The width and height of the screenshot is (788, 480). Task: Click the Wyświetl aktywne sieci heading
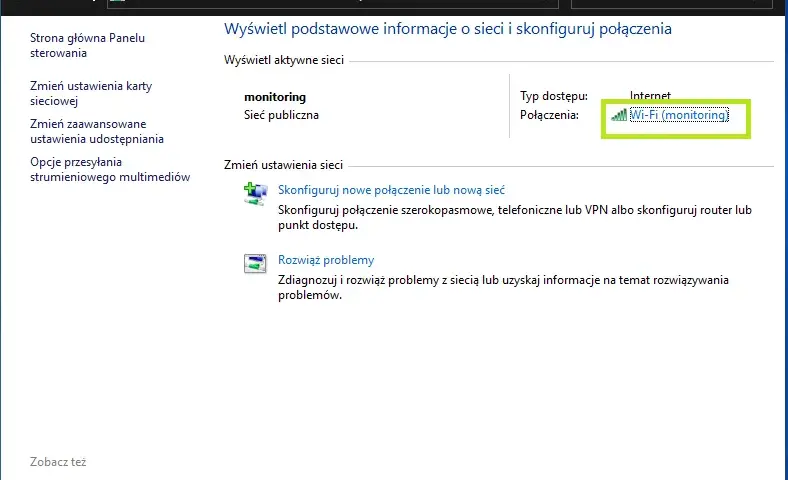284,60
